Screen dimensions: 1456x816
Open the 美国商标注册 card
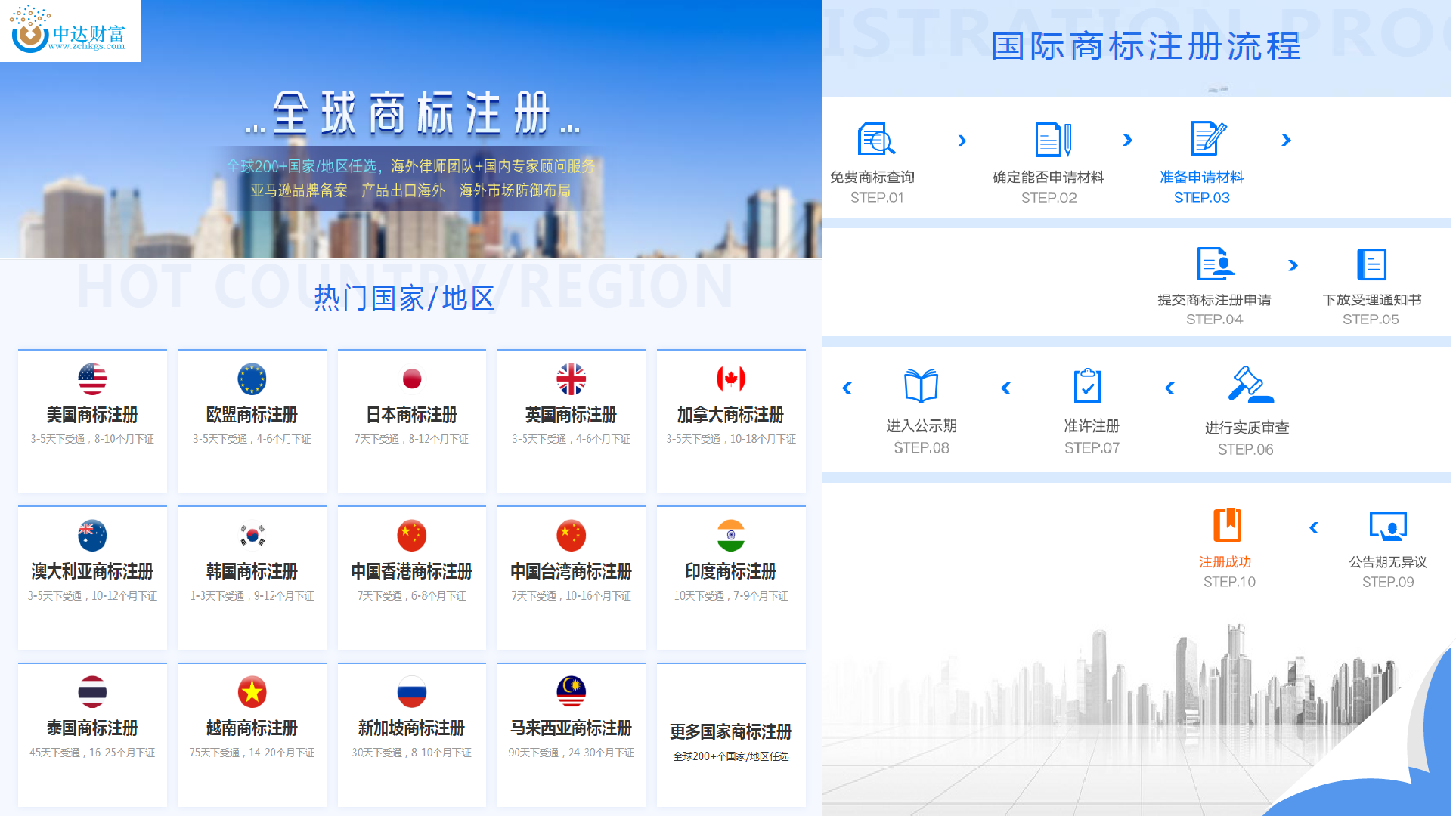click(91, 422)
